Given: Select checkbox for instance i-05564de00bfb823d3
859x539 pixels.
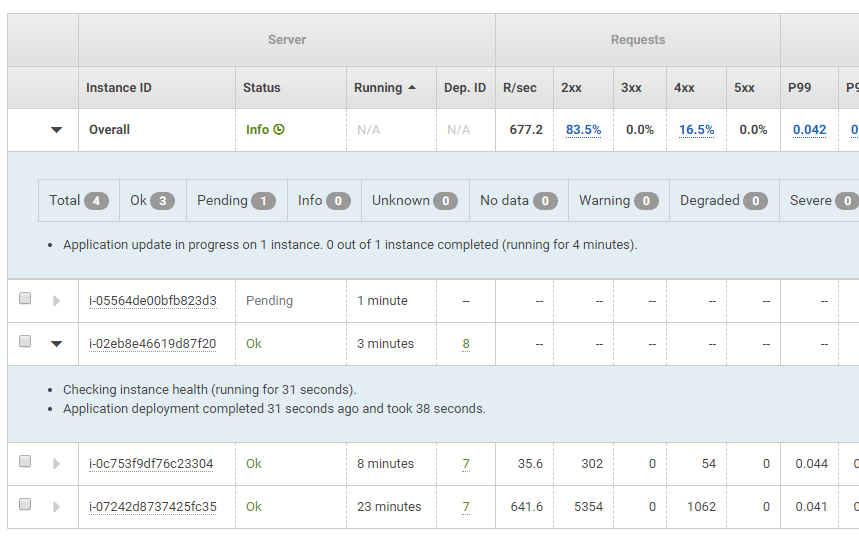Looking at the screenshot, I should (x=25, y=298).
